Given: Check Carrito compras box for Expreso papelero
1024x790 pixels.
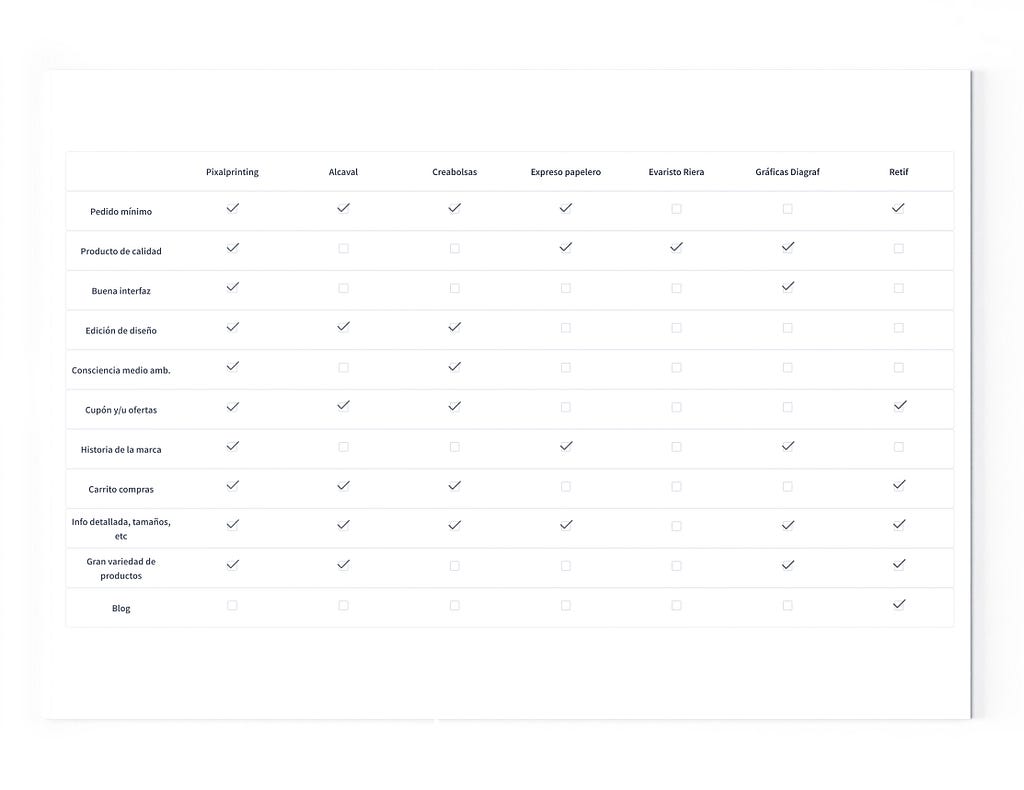Looking at the screenshot, I should pos(566,487).
